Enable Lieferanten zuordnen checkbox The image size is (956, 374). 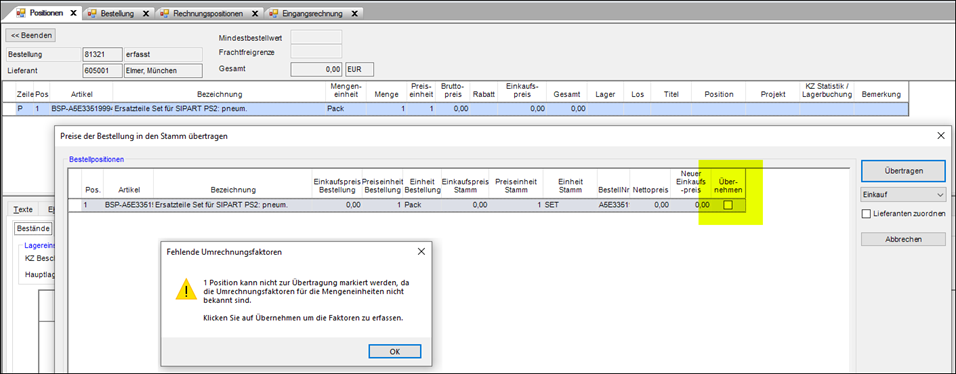(866, 214)
